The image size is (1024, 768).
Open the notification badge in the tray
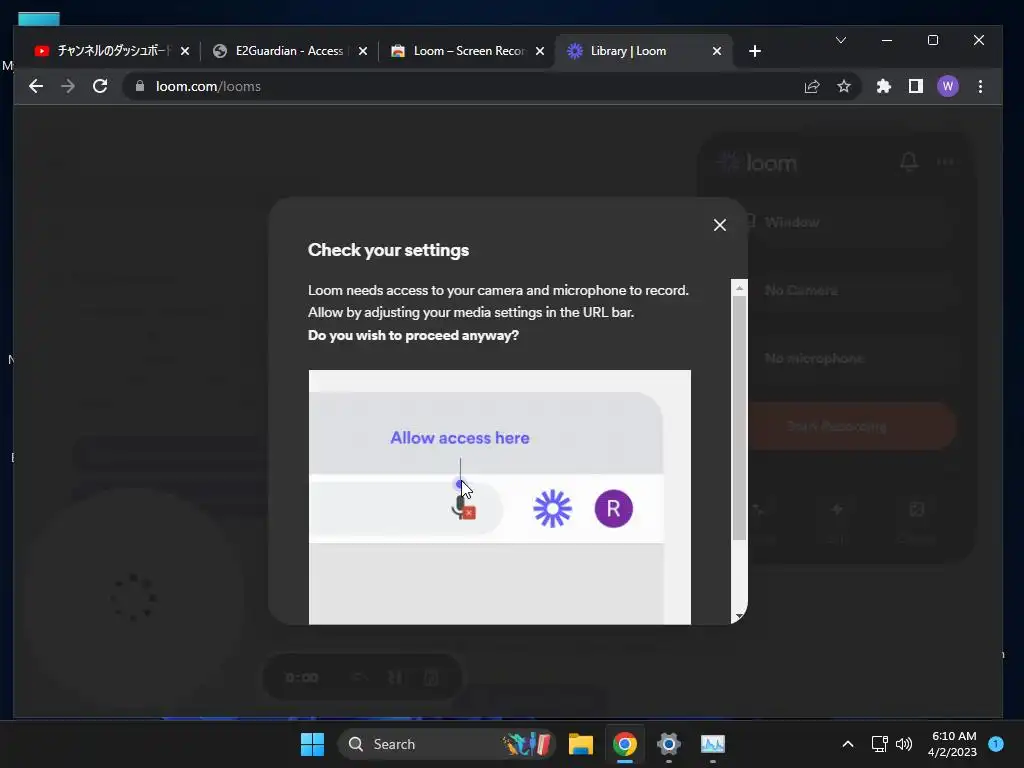(996, 744)
